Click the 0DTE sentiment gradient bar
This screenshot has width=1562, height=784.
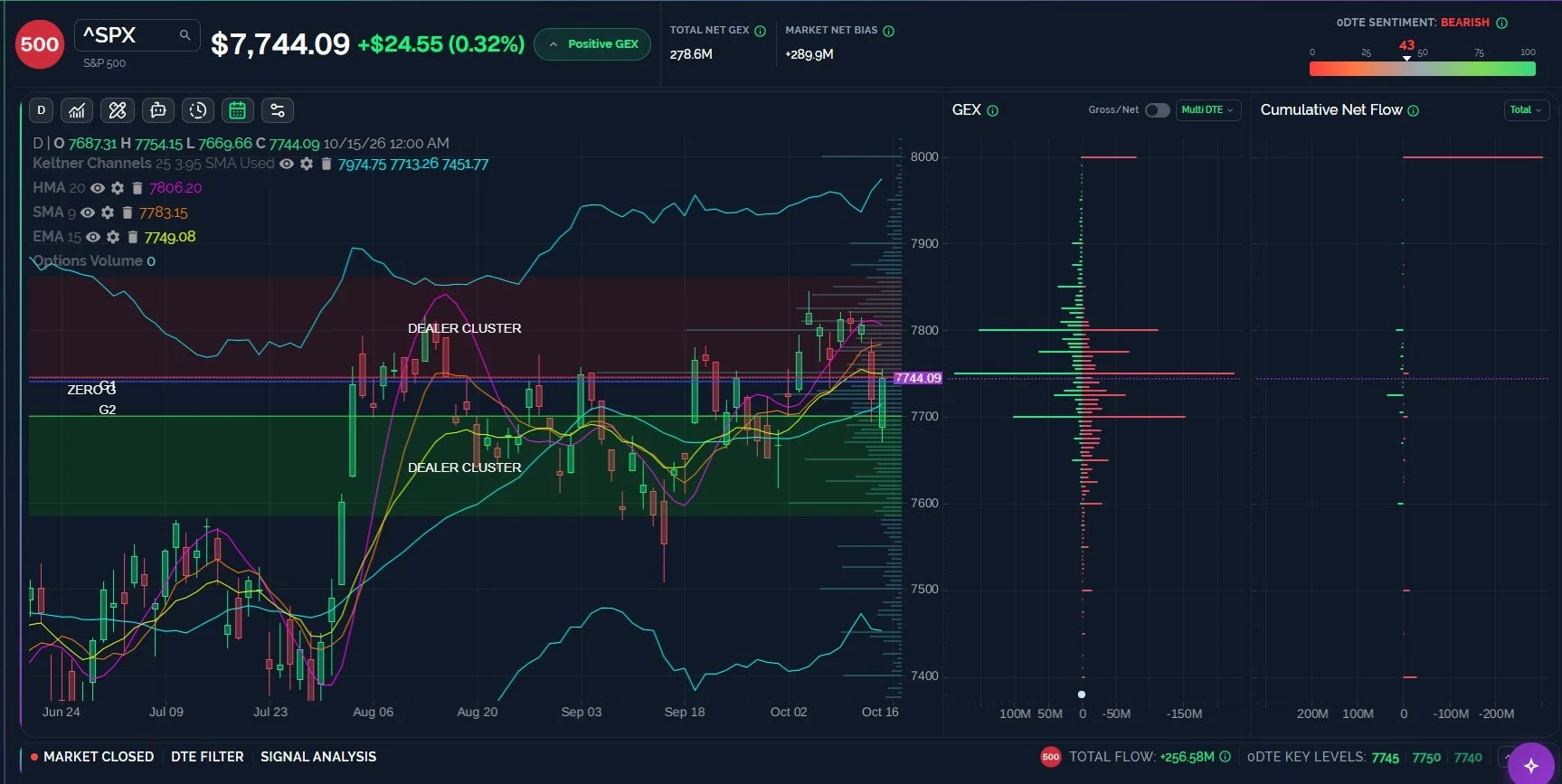(1423, 69)
